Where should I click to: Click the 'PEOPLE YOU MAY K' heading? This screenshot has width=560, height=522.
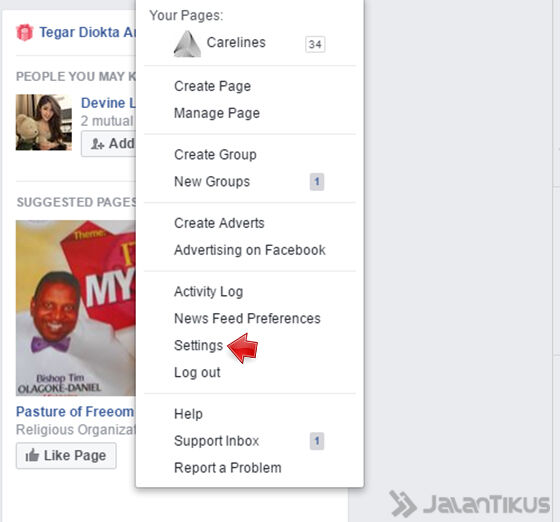point(76,76)
